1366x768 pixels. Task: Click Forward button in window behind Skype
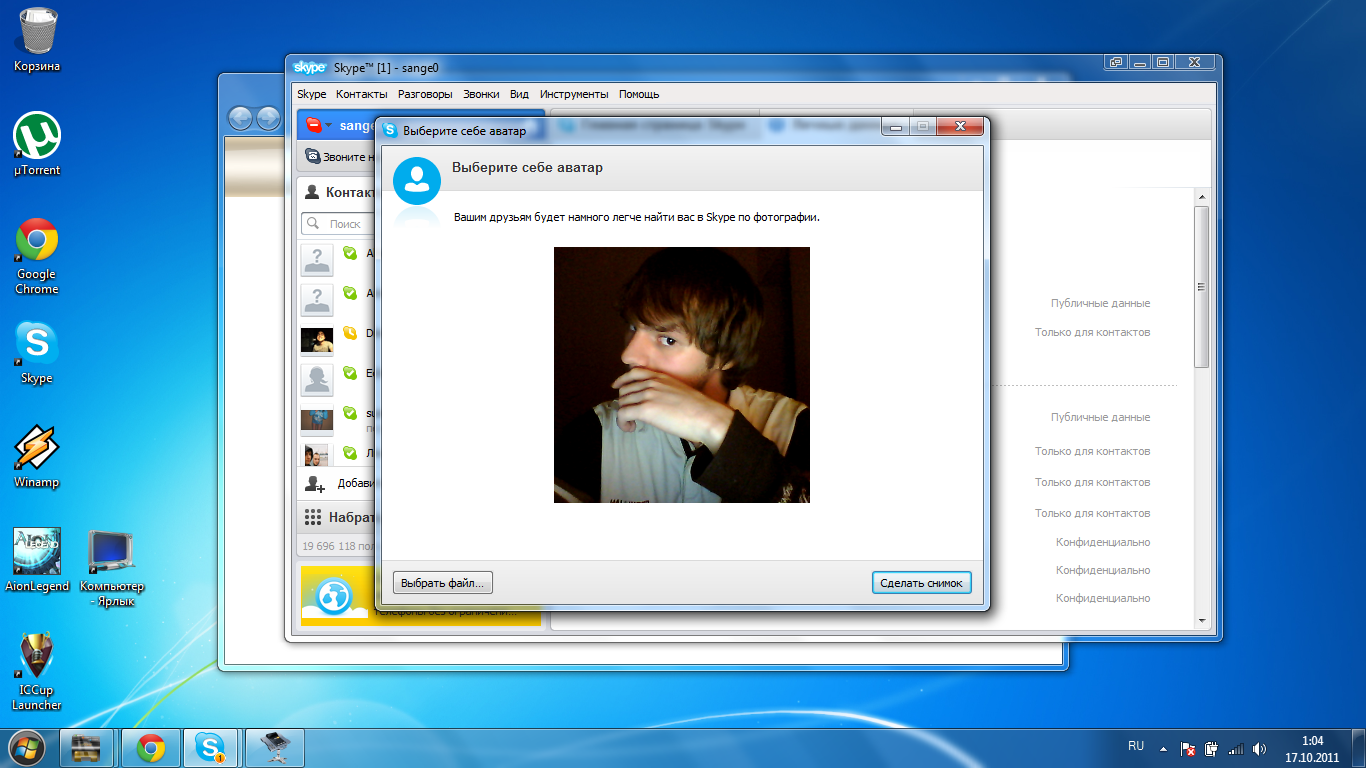point(268,119)
